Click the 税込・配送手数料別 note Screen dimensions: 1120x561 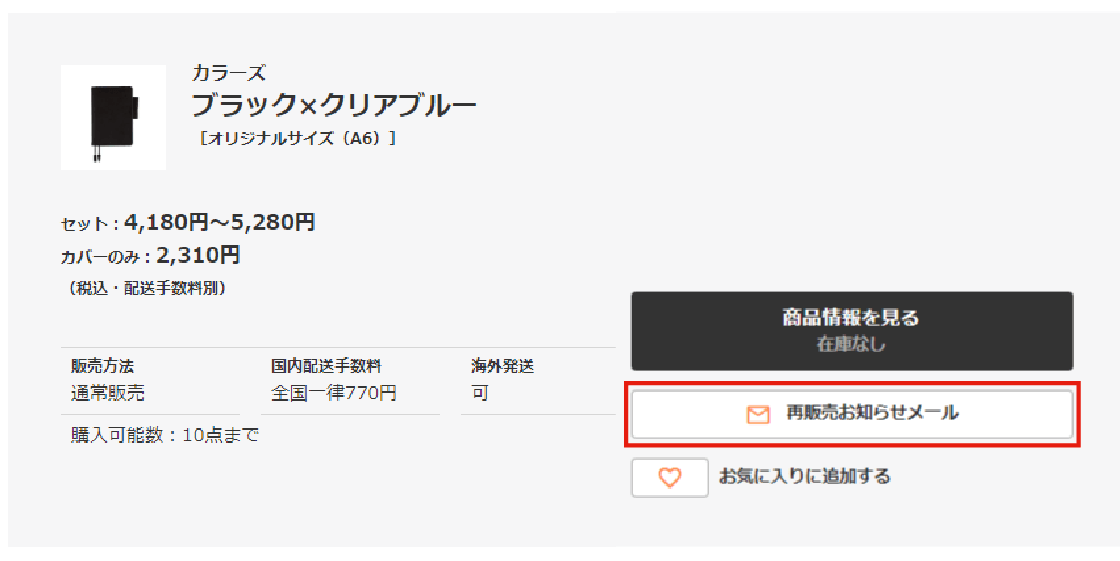[x=147, y=288]
